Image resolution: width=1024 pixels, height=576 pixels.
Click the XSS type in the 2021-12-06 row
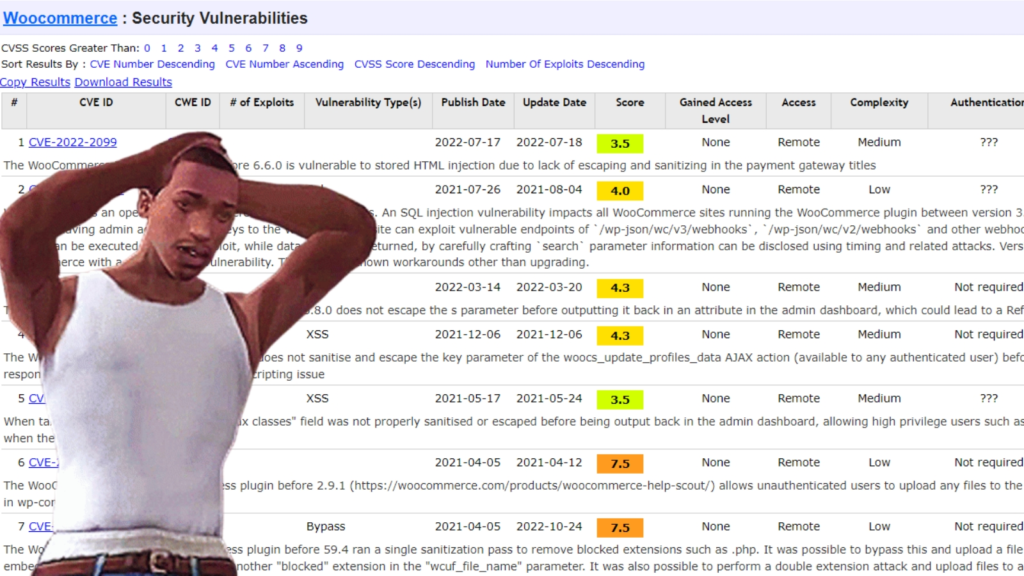click(317, 334)
